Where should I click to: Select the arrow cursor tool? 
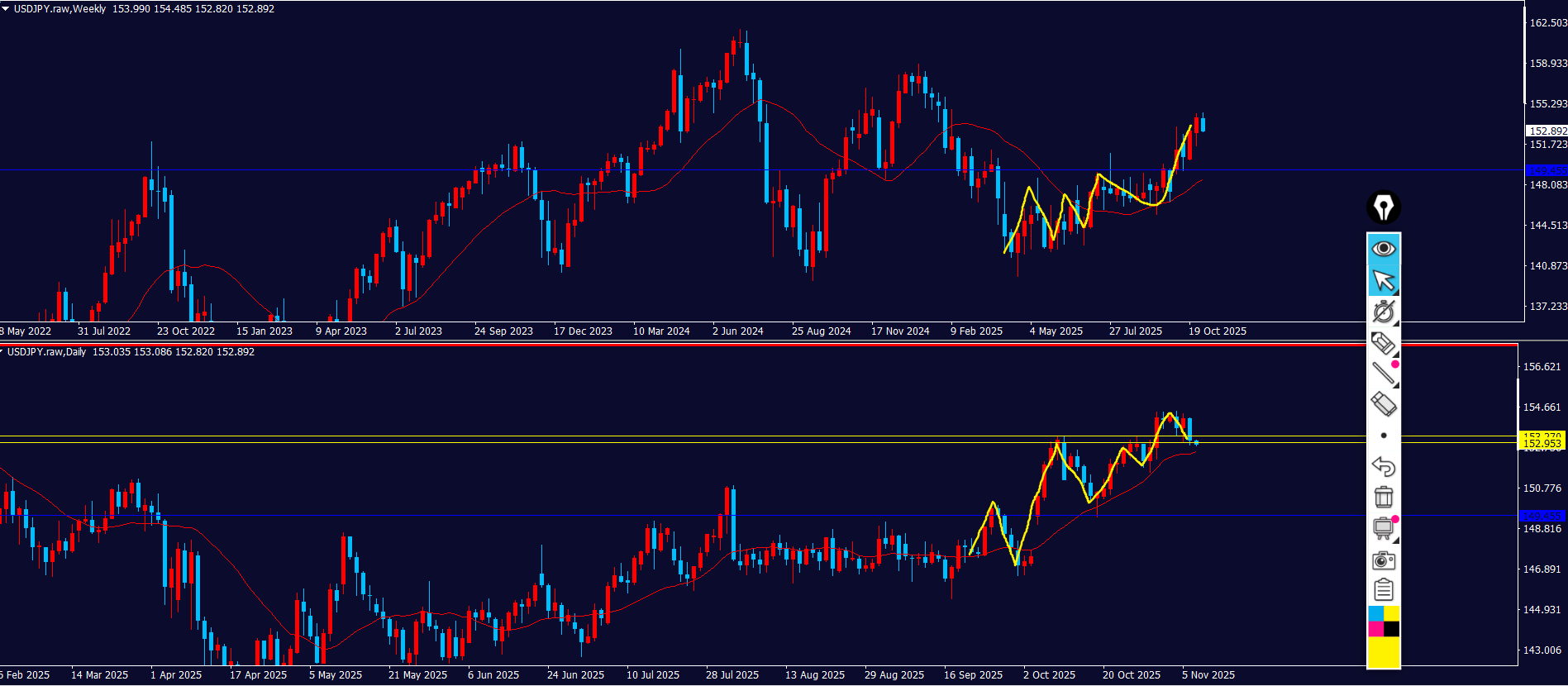[1383, 281]
